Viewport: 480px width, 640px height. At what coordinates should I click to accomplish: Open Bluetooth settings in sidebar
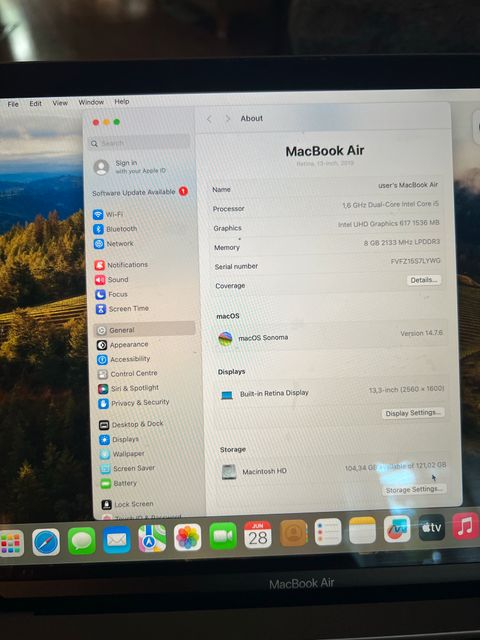tap(116, 229)
